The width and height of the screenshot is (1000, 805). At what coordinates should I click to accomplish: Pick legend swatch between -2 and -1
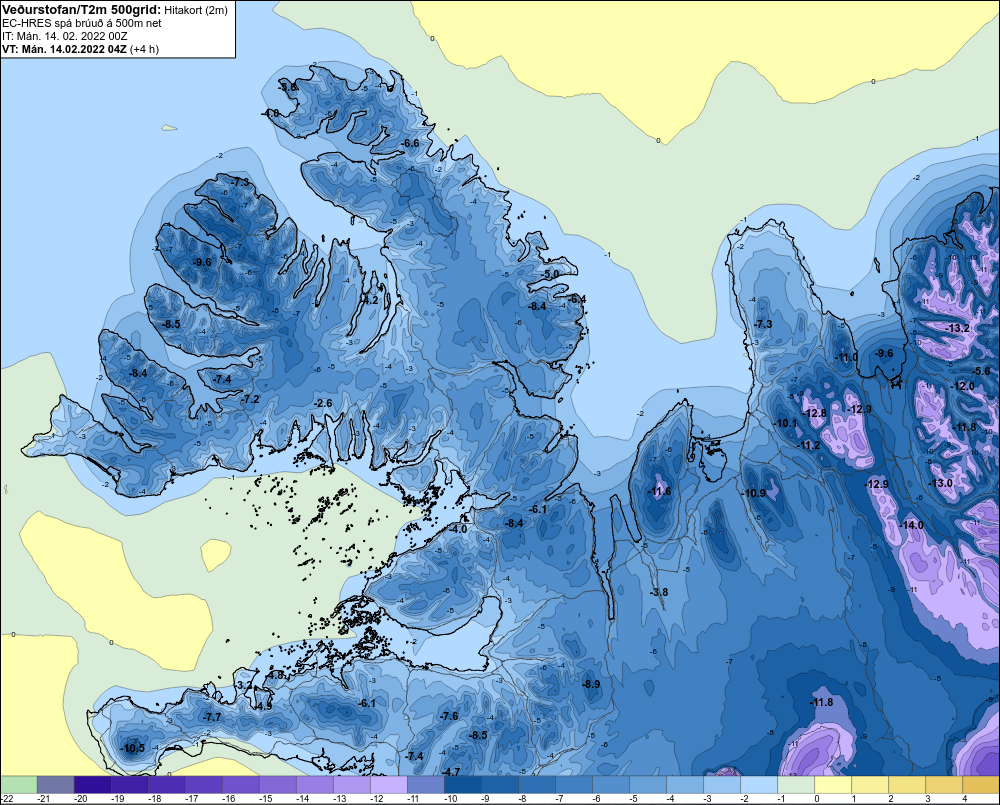pyautogui.click(x=760, y=785)
